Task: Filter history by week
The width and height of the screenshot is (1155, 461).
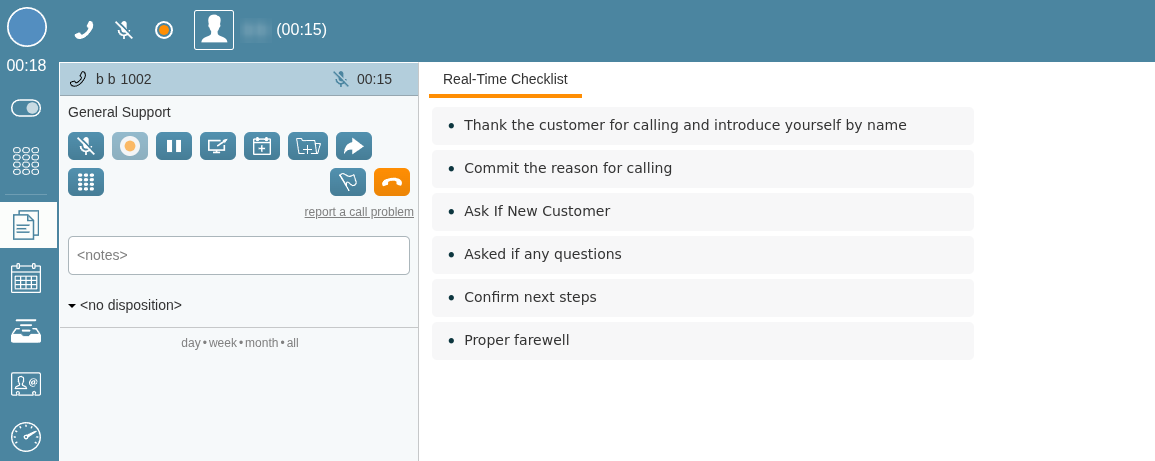Action: click(223, 343)
